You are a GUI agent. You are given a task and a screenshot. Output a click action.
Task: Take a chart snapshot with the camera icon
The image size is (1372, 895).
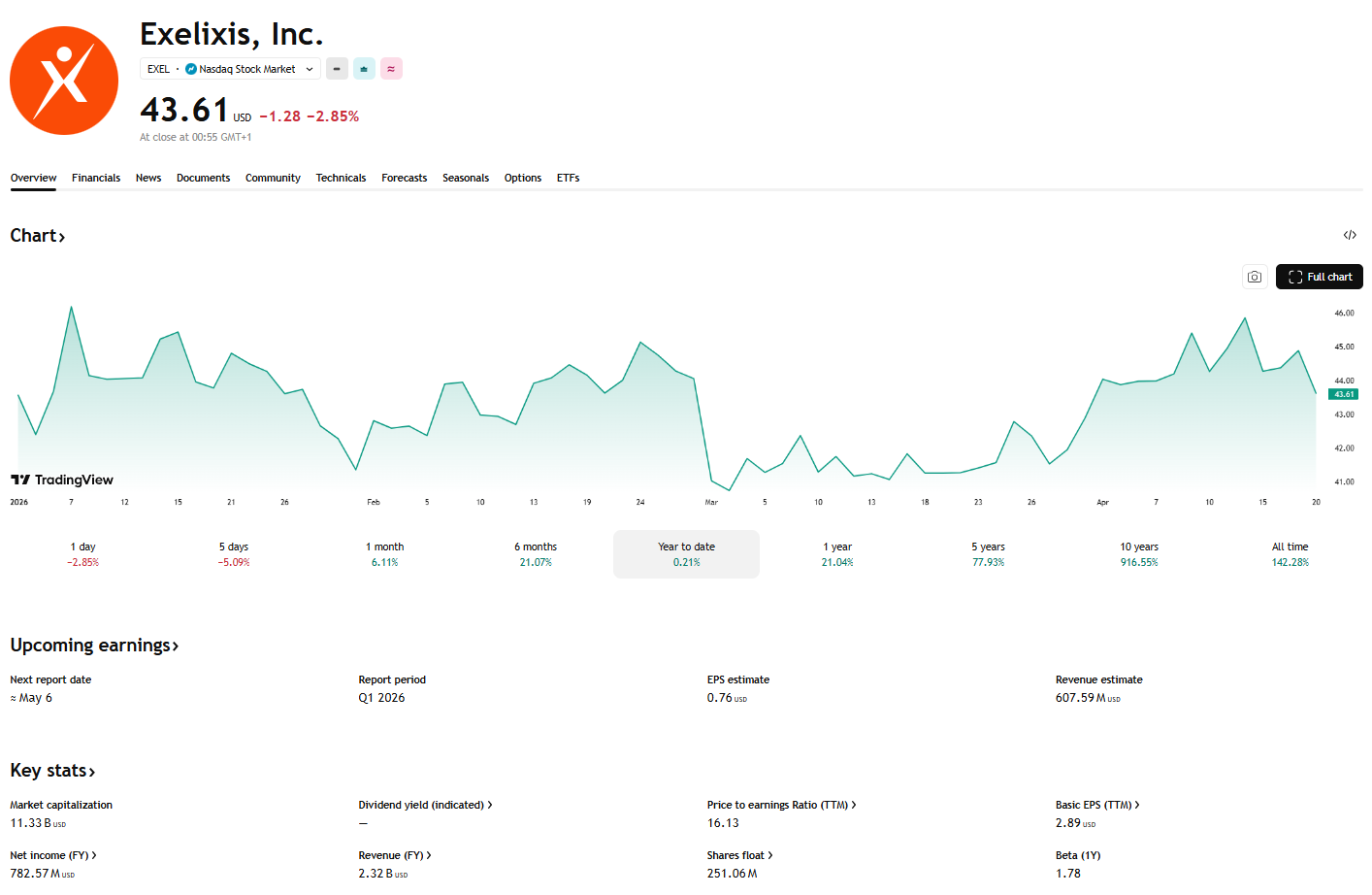[x=1255, y=277]
